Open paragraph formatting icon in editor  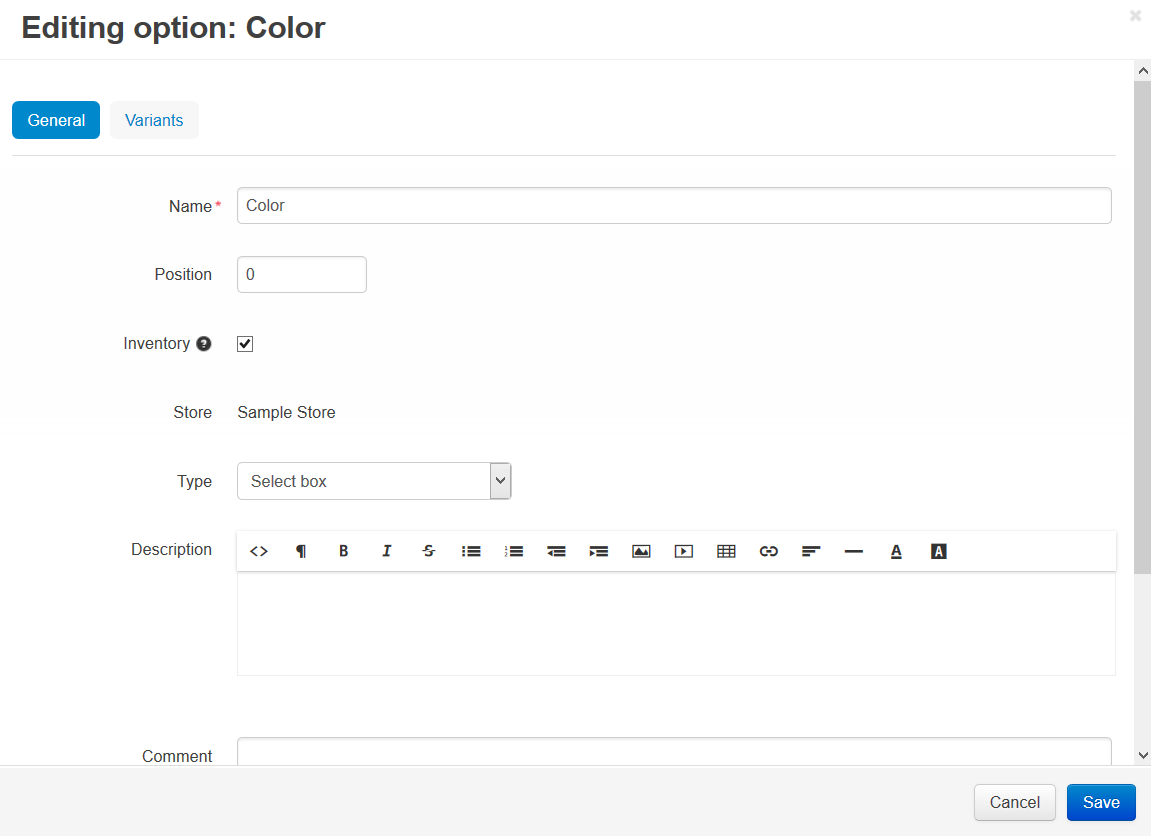301,551
